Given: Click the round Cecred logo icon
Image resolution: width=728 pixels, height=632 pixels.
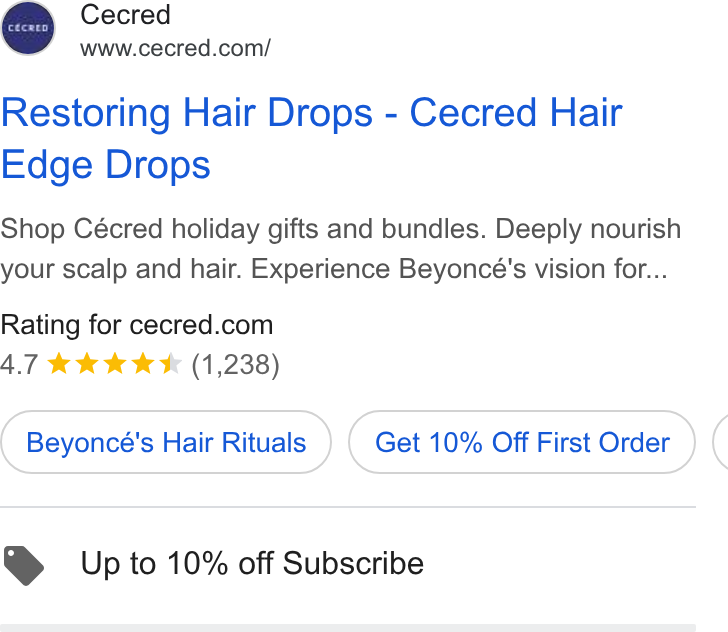Looking at the screenshot, I should (x=28, y=28).
